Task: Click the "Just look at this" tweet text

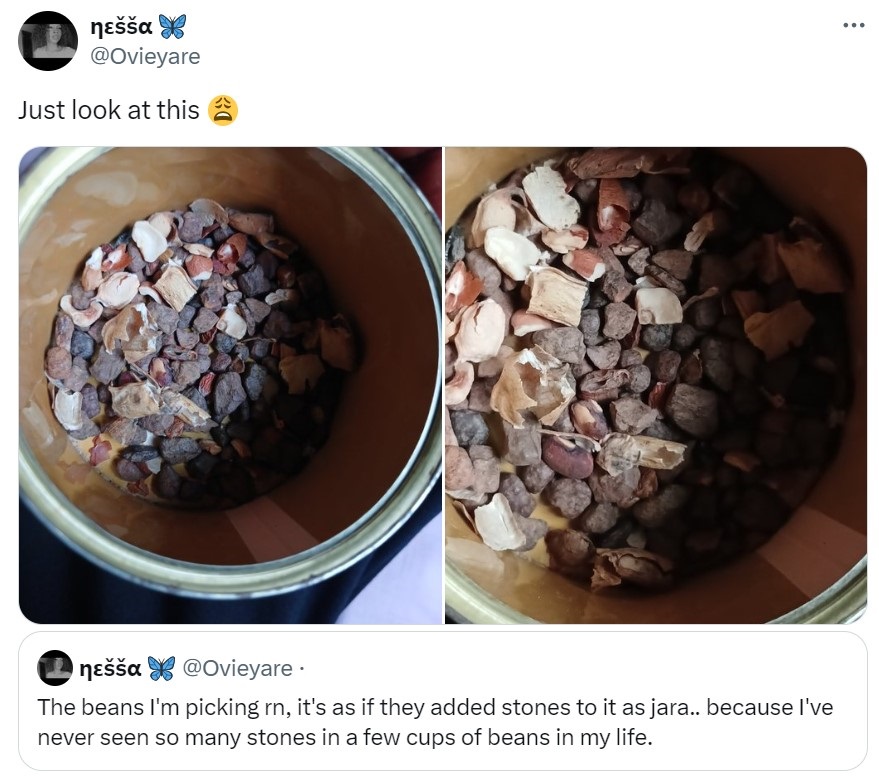Action: coord(109,110)
